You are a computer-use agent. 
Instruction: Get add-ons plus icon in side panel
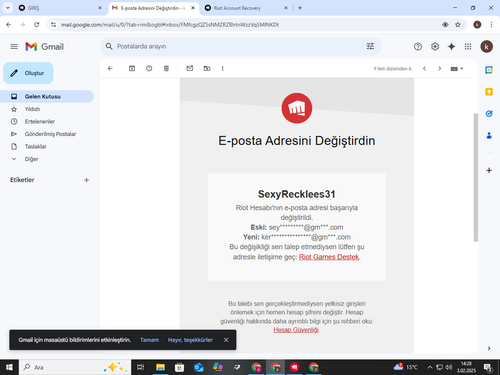(x=489, y=170)
